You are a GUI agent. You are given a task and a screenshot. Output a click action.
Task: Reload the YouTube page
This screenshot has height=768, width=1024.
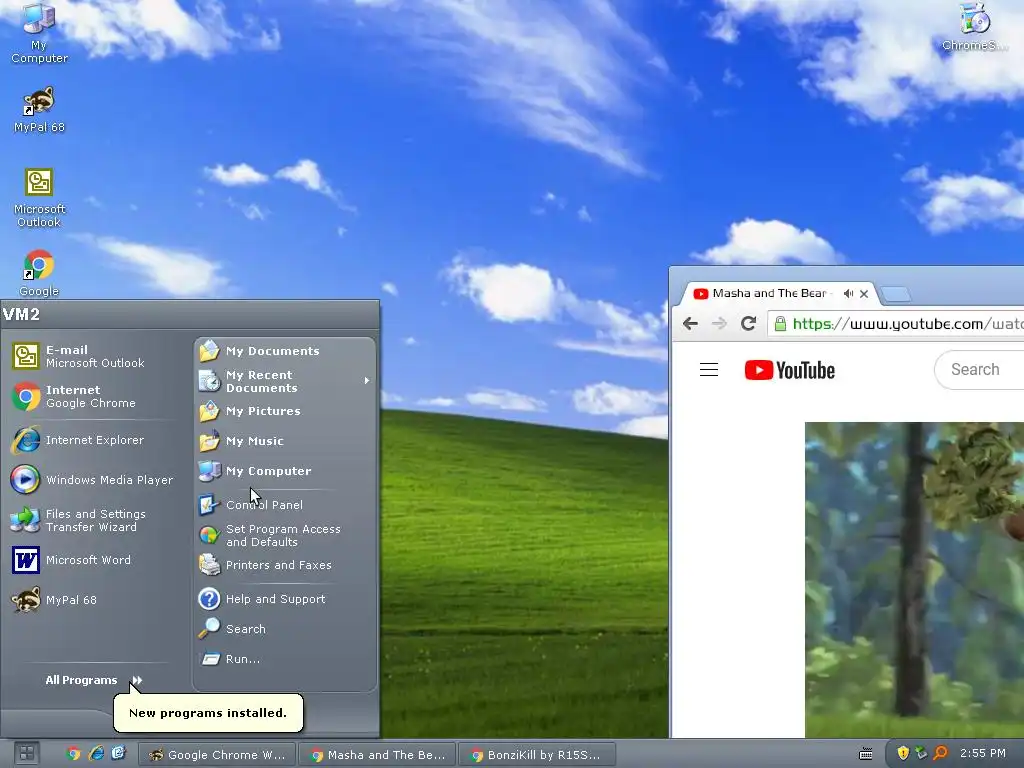(748, 323)
